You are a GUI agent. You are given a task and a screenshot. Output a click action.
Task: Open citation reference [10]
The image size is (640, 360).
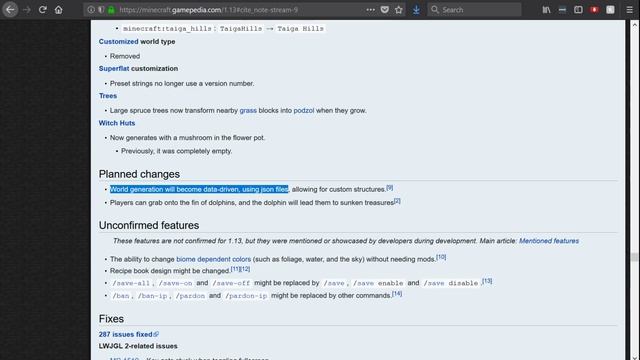point(441,257)
